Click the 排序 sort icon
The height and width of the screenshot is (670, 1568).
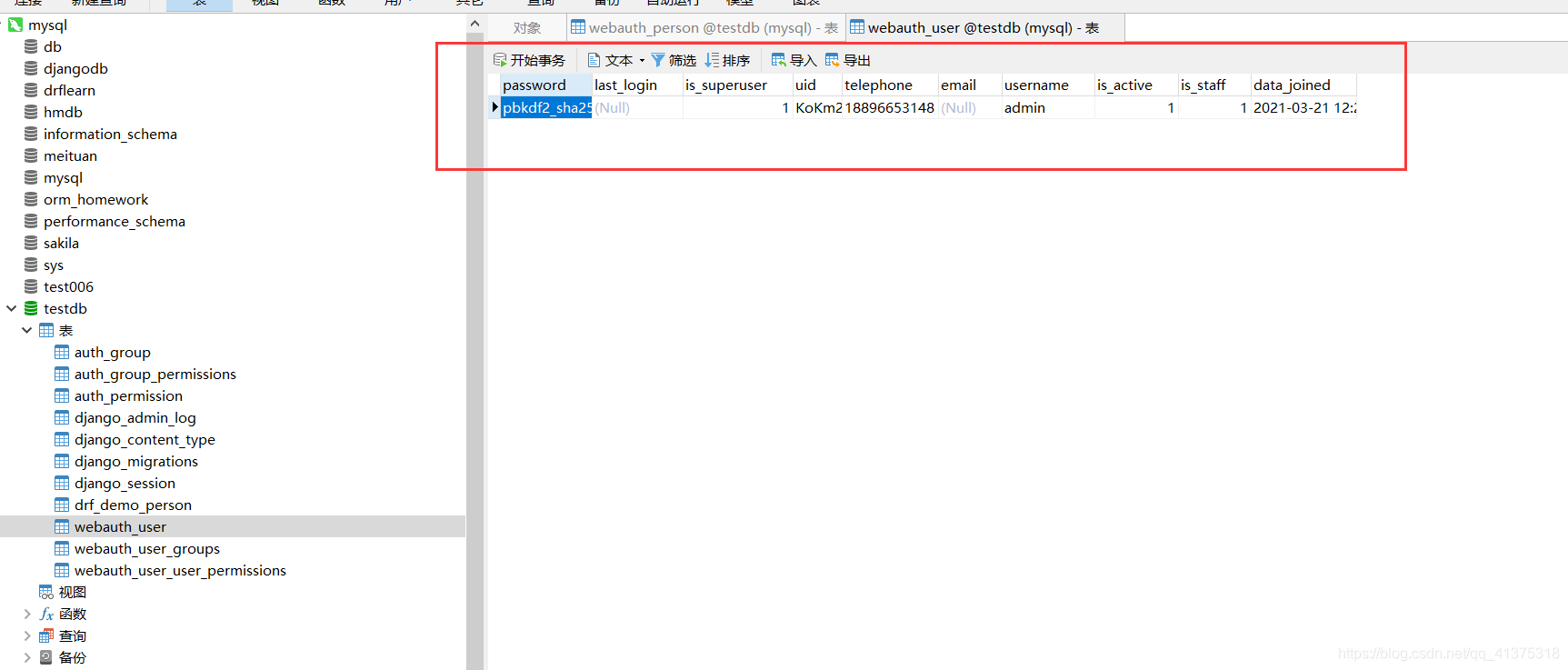[712, 60]
